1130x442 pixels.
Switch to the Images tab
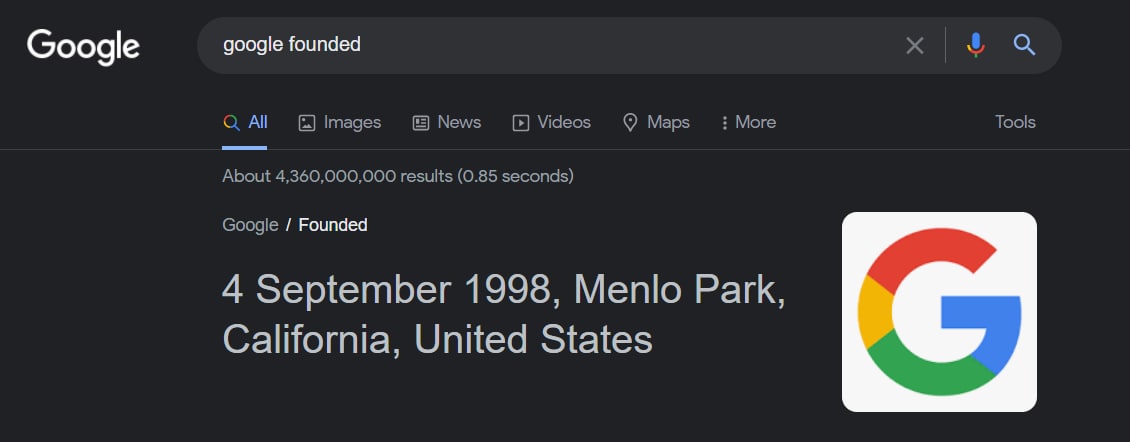click(x=339, y=123)
